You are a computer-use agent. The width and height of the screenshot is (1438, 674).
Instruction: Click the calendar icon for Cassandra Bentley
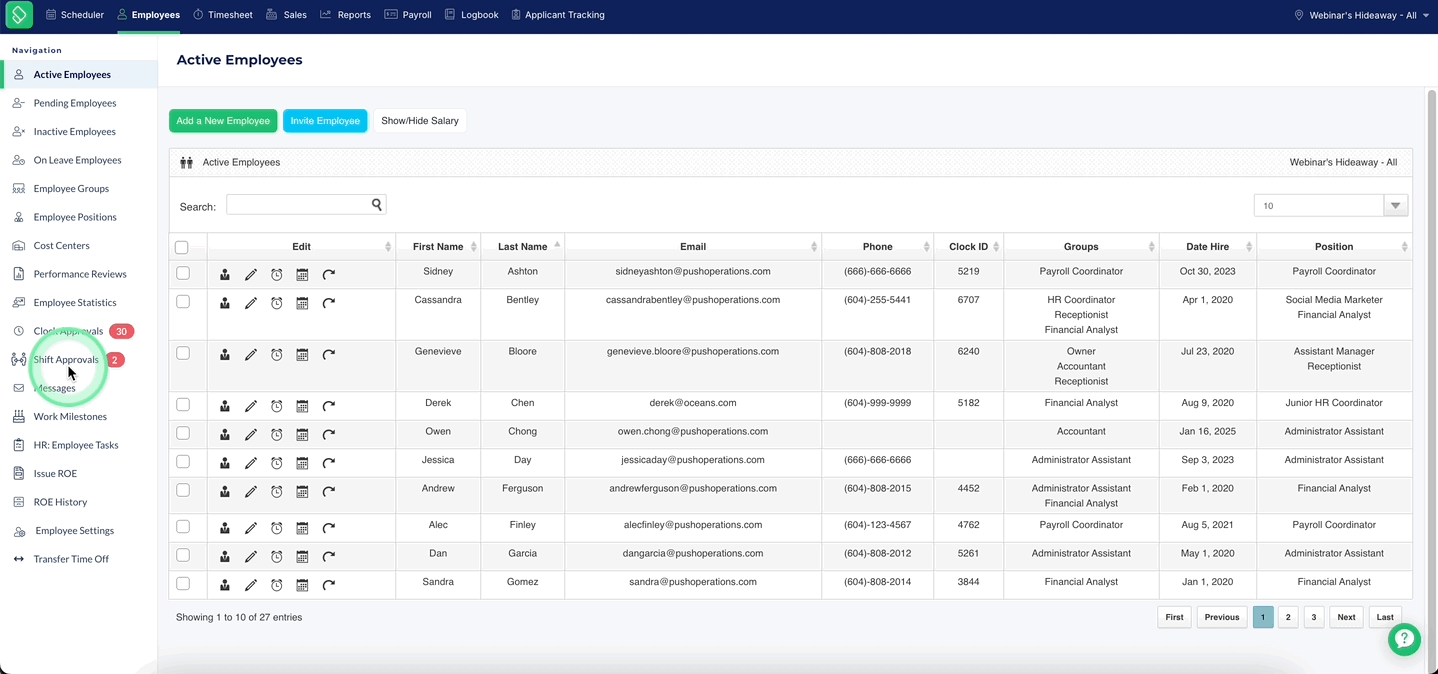302,303
